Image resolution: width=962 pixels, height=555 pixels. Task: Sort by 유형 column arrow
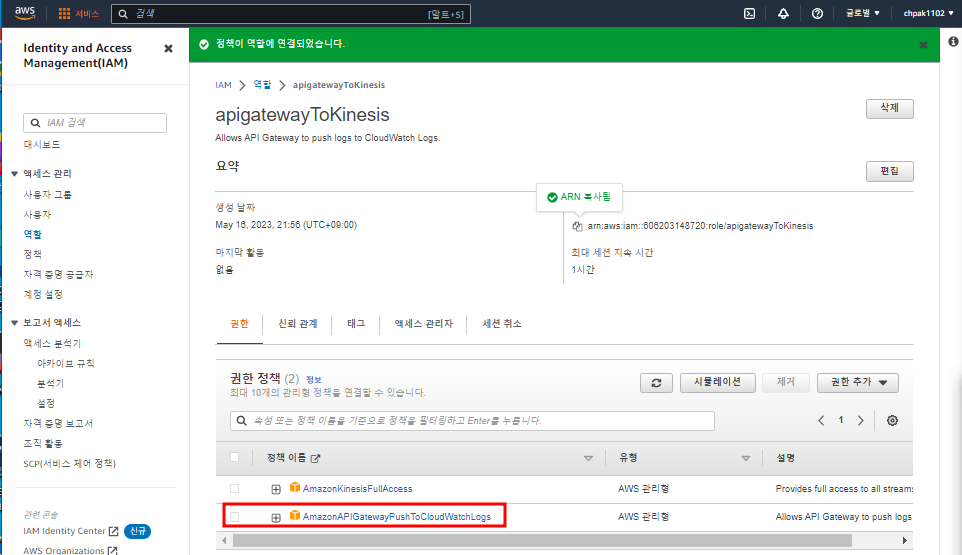pyautogui.click(x=746, y=458)
